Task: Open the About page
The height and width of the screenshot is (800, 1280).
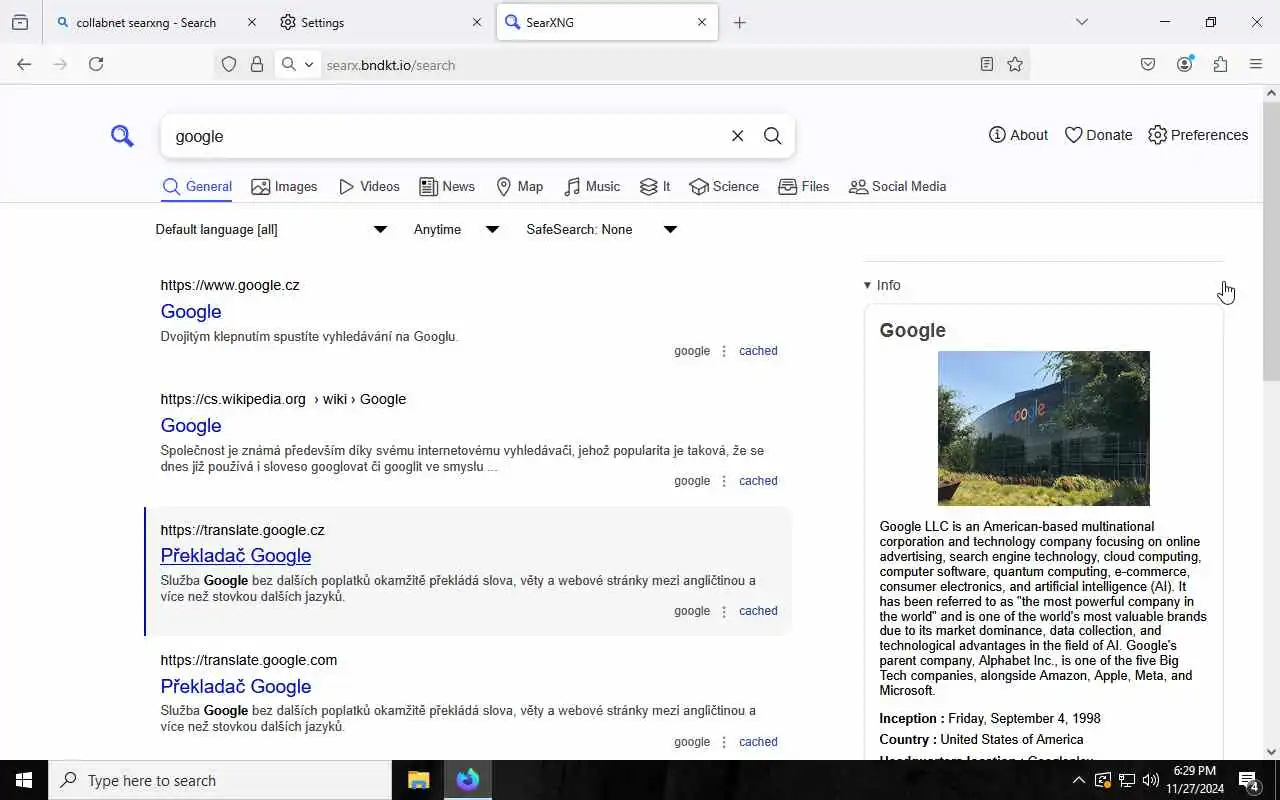Action: [x=1018, y=135]
